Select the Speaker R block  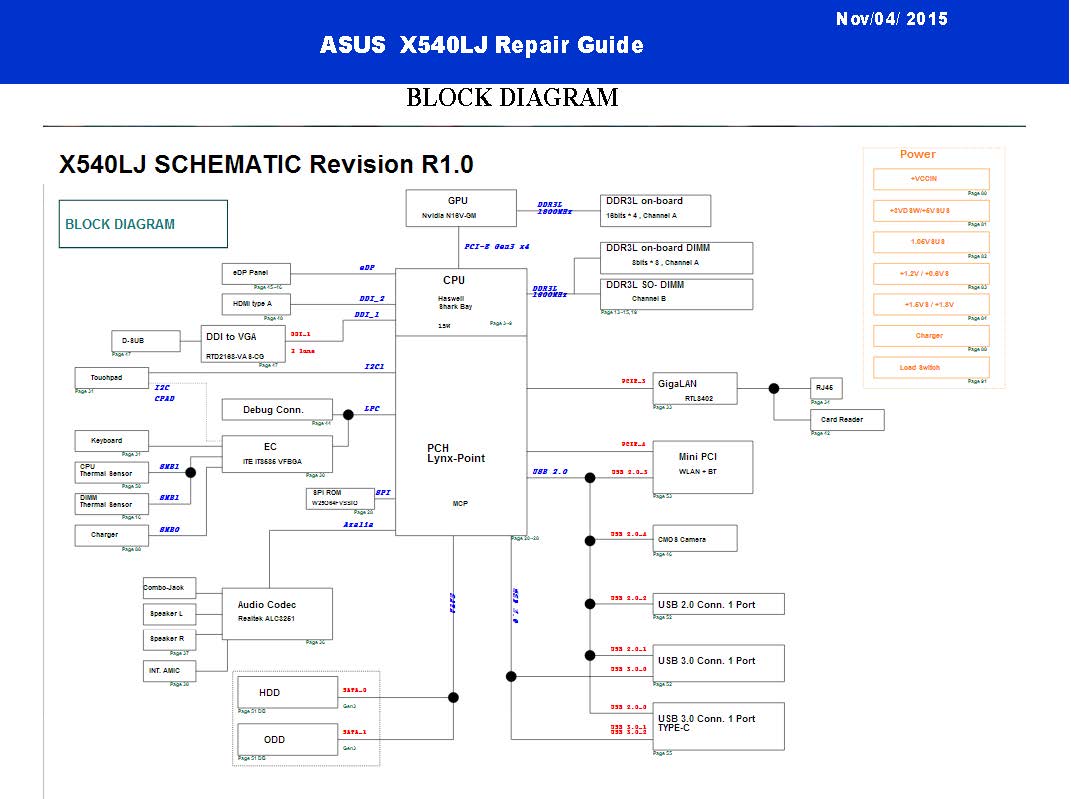[x=169, y=640]
